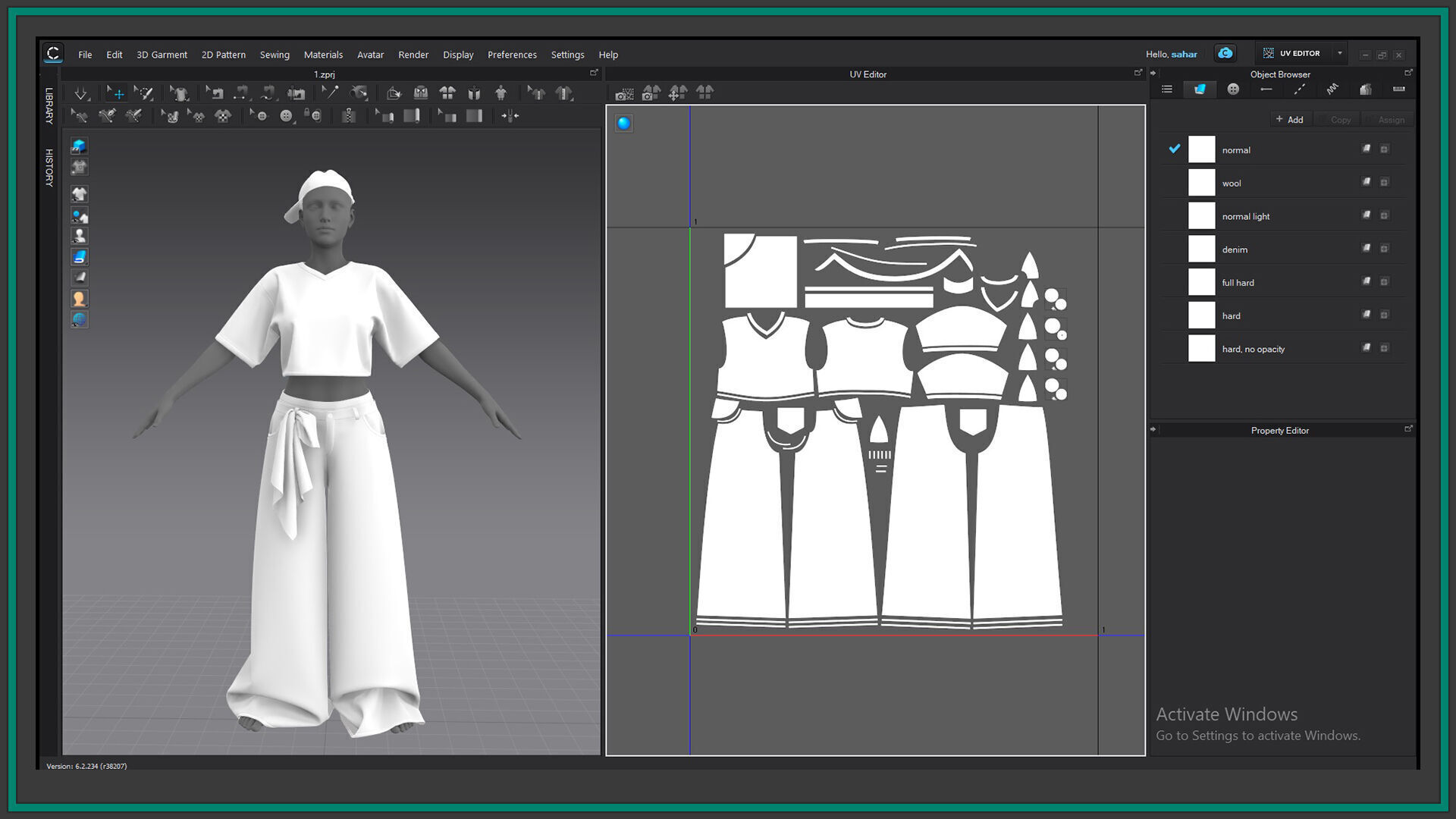Select the hard, no opacity fabric row

tap(1283, 348)
